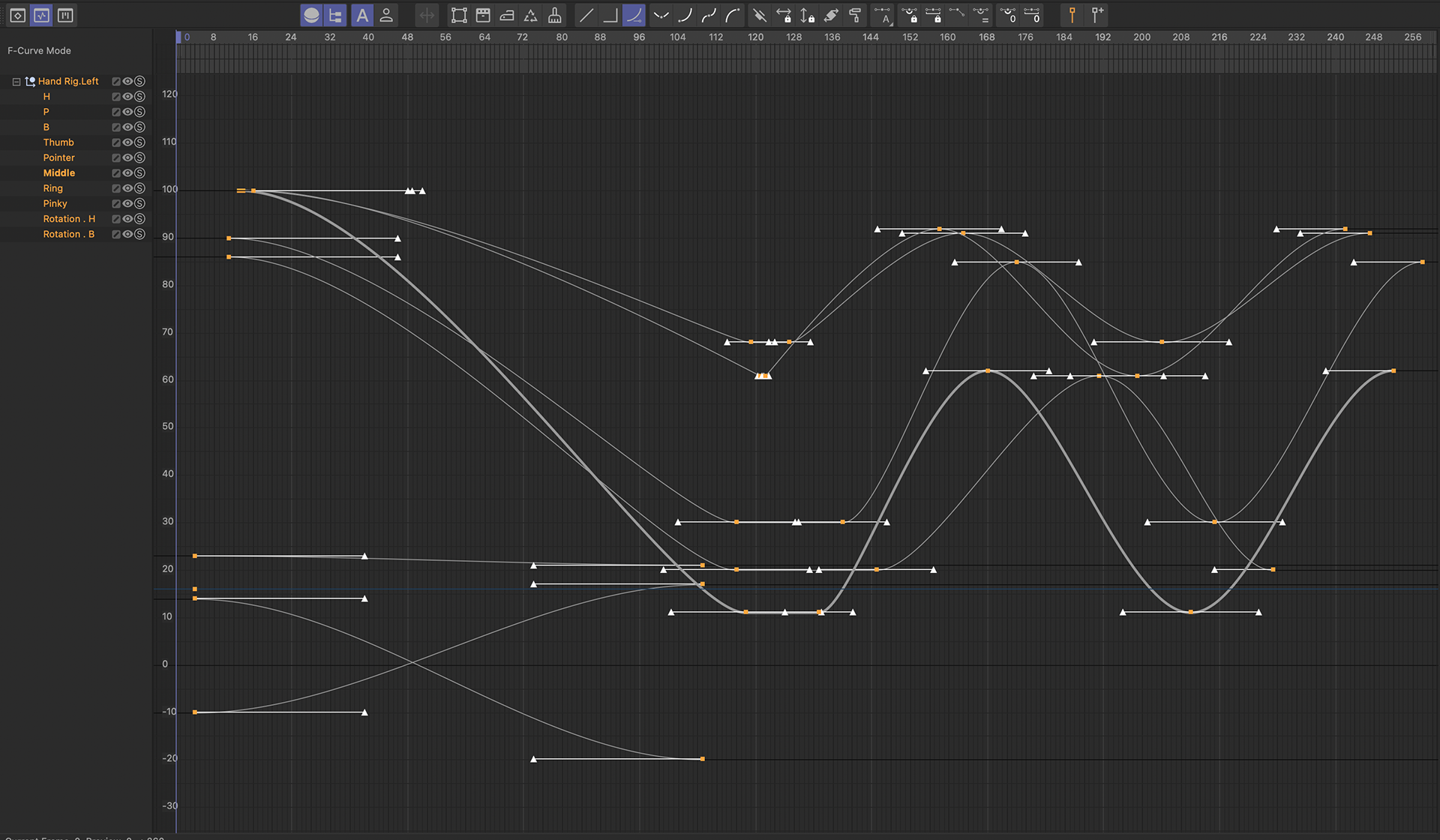This screenshot has height=840, width=1440.
Task: Hide the Middle curve with eye icon
Action: pyautogui.click(x=127, y=173)
